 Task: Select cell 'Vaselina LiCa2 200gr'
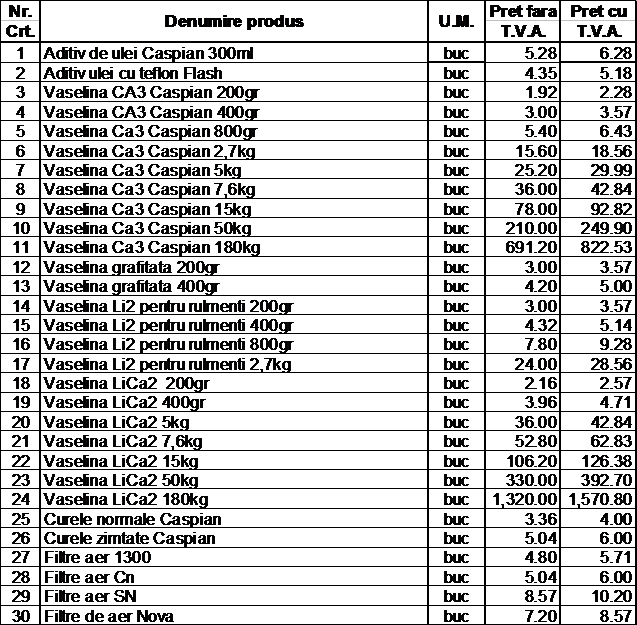234,383
